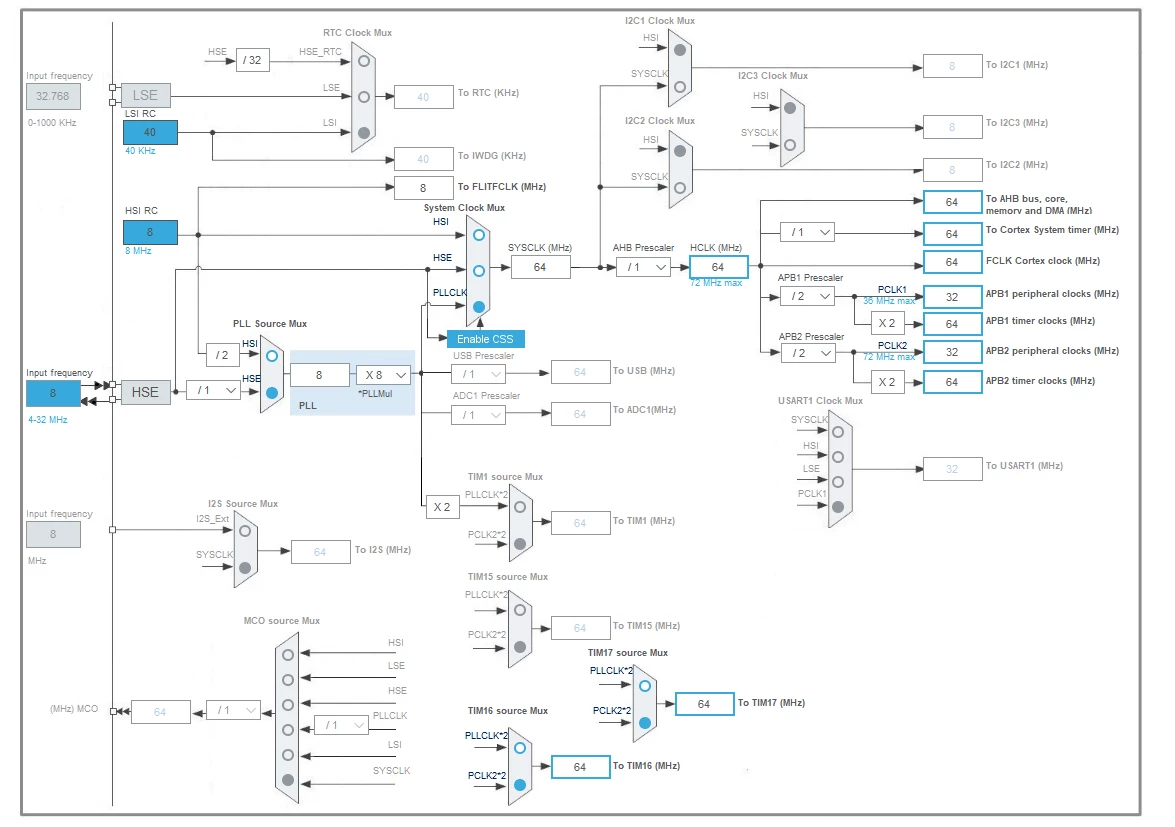
Task: Open the APB2 Prescaler dropdown
Action: pos(807,353)
